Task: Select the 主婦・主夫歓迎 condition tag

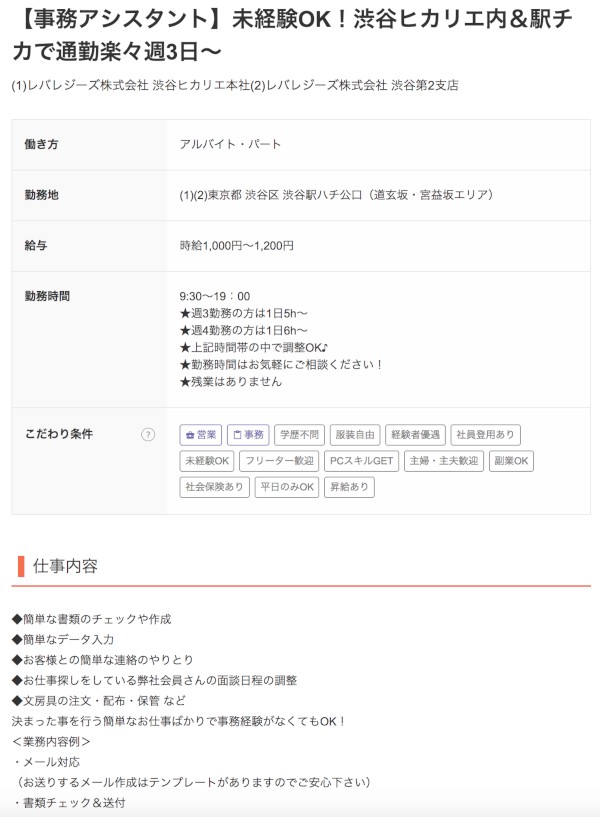Action: [444, 461]
